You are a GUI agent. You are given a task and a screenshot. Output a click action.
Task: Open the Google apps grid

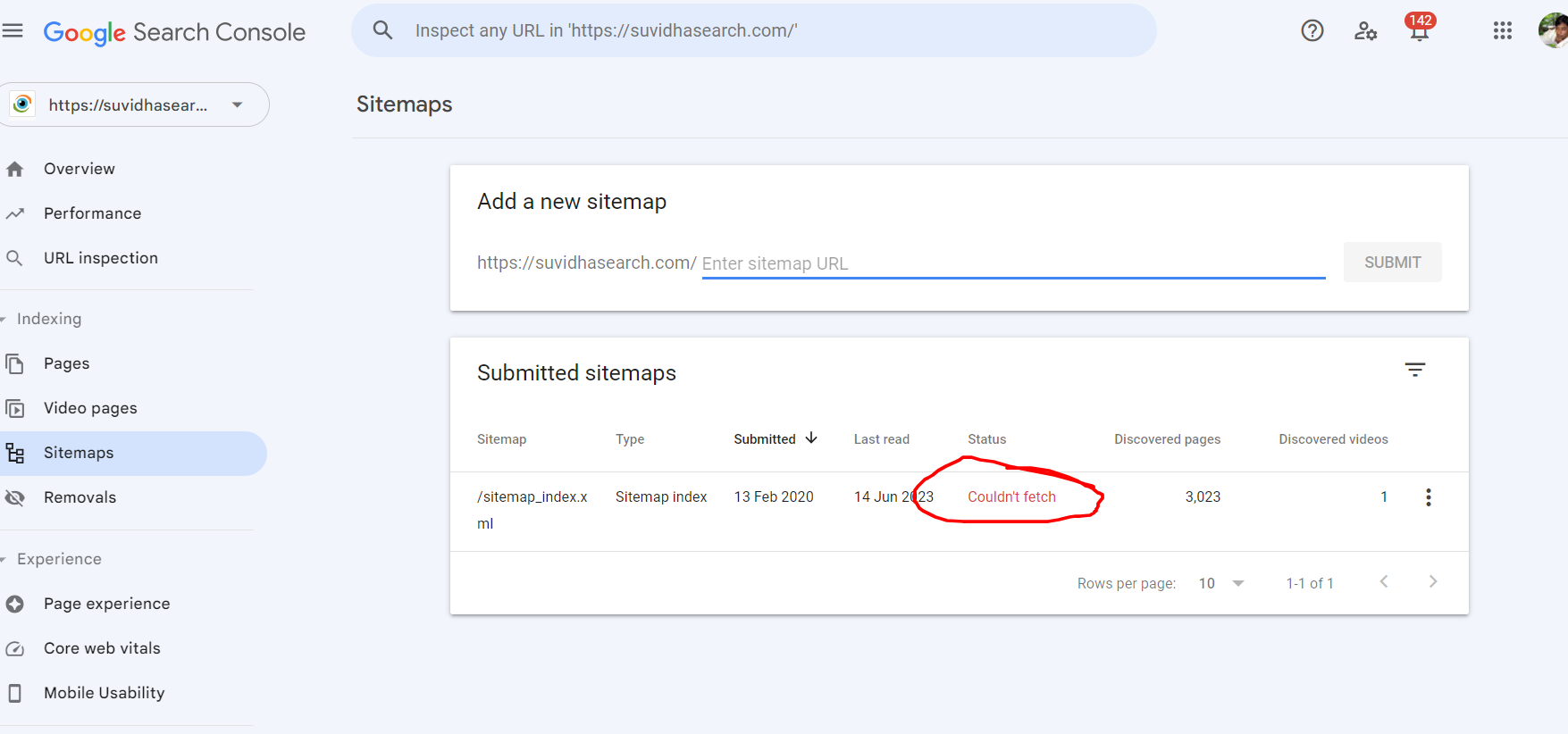[1502, 31]
